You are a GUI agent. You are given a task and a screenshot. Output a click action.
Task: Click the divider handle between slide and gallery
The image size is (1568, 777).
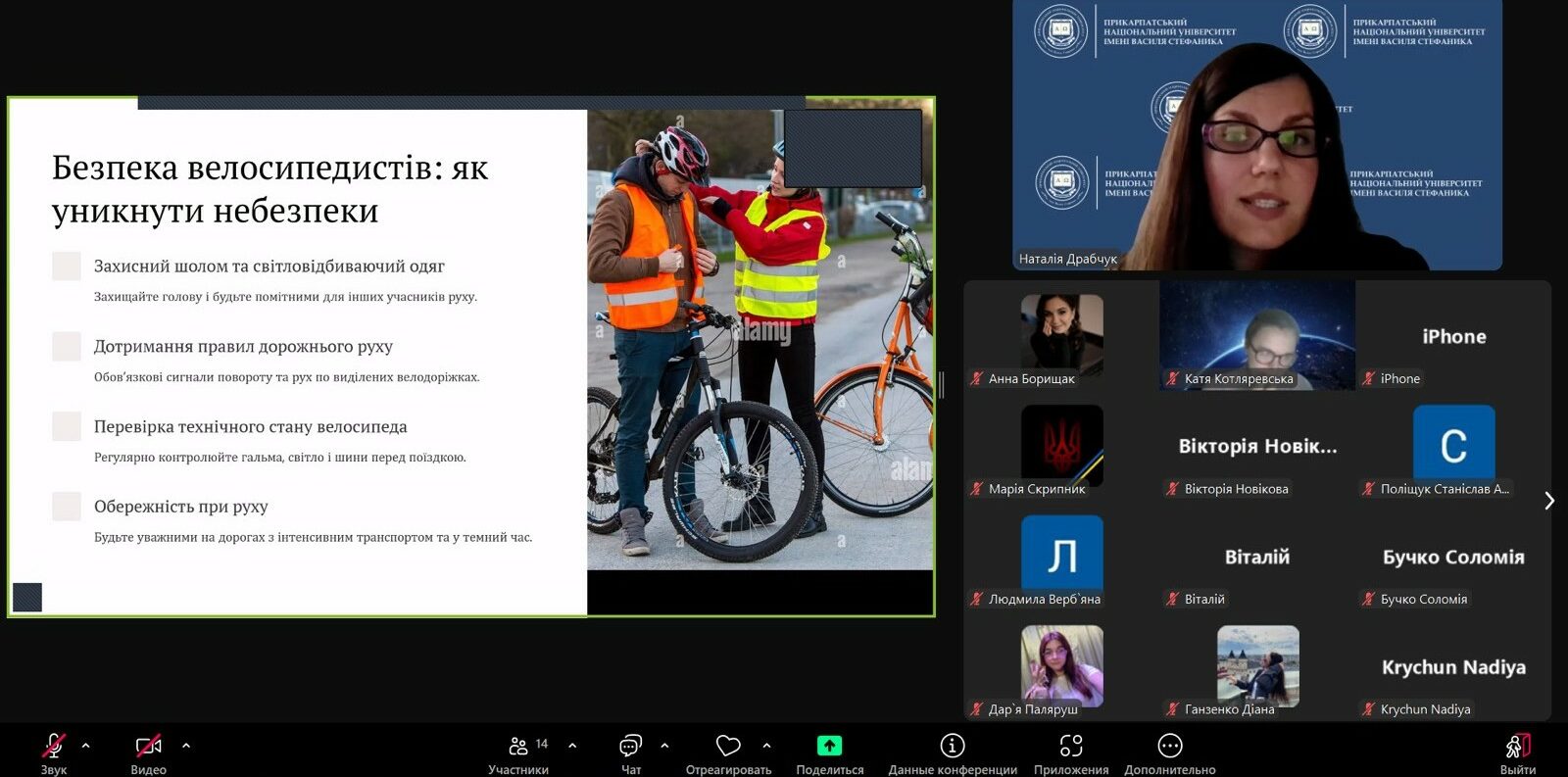(941, 385)
